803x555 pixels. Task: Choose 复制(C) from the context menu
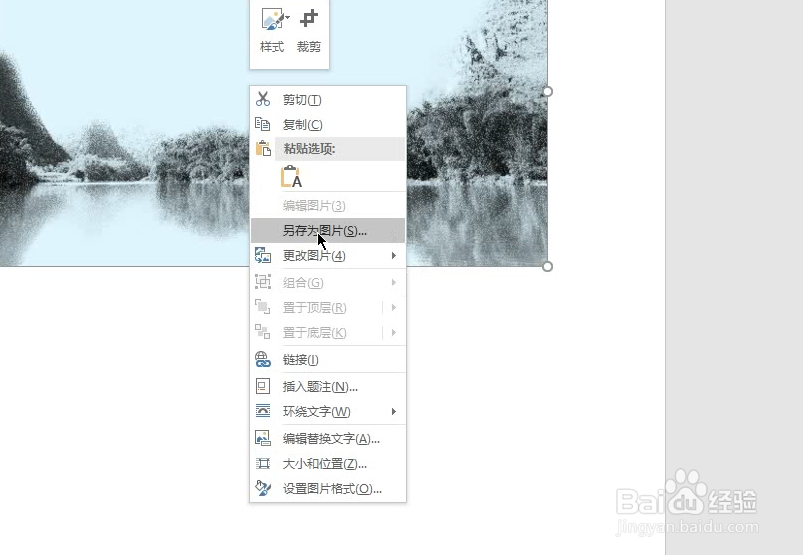(x=328, y=124)
